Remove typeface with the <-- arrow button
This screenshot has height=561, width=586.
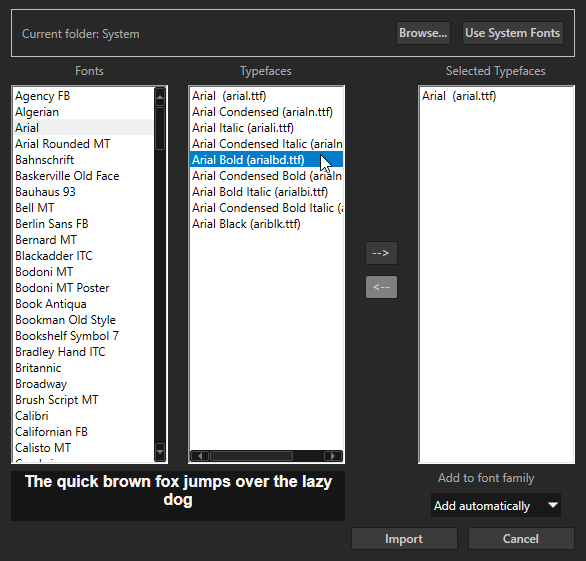click(381, 287)
